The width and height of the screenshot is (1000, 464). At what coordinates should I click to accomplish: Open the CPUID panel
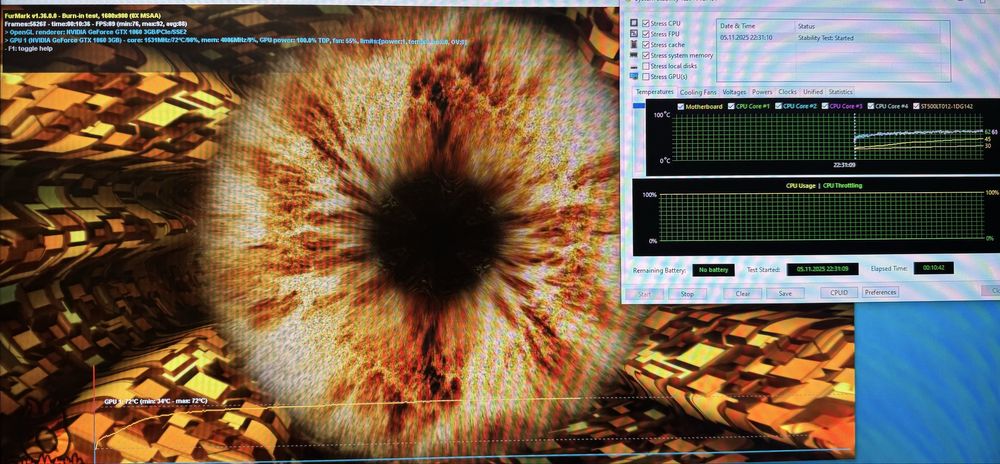click(839, 293)
